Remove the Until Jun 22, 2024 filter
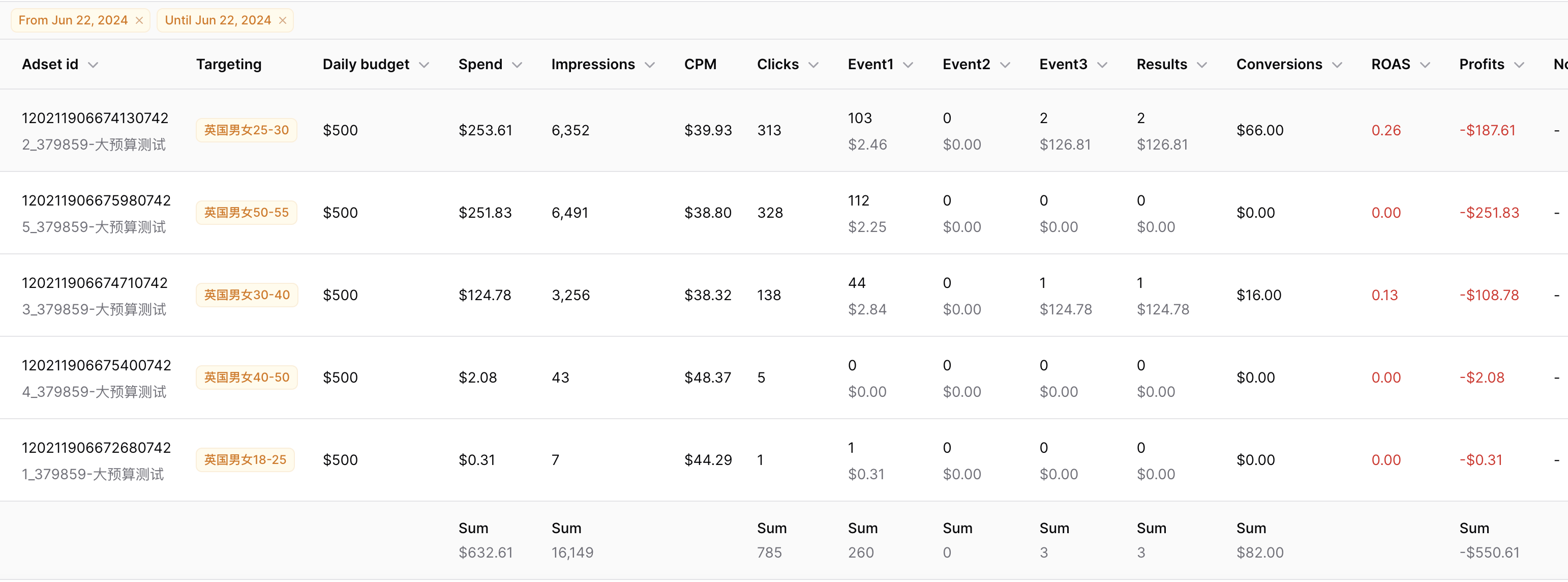Screen dimensions: 1568x582 283,21
